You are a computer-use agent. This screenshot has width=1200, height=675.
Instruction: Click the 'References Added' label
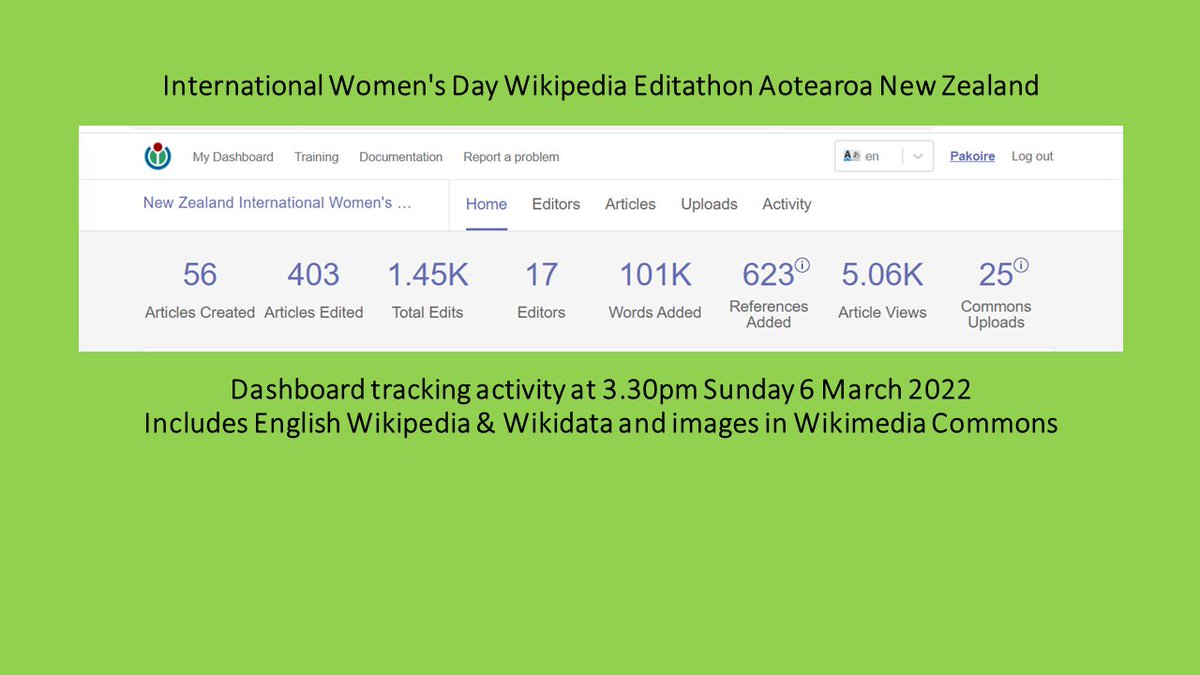(x=769, y=314)
